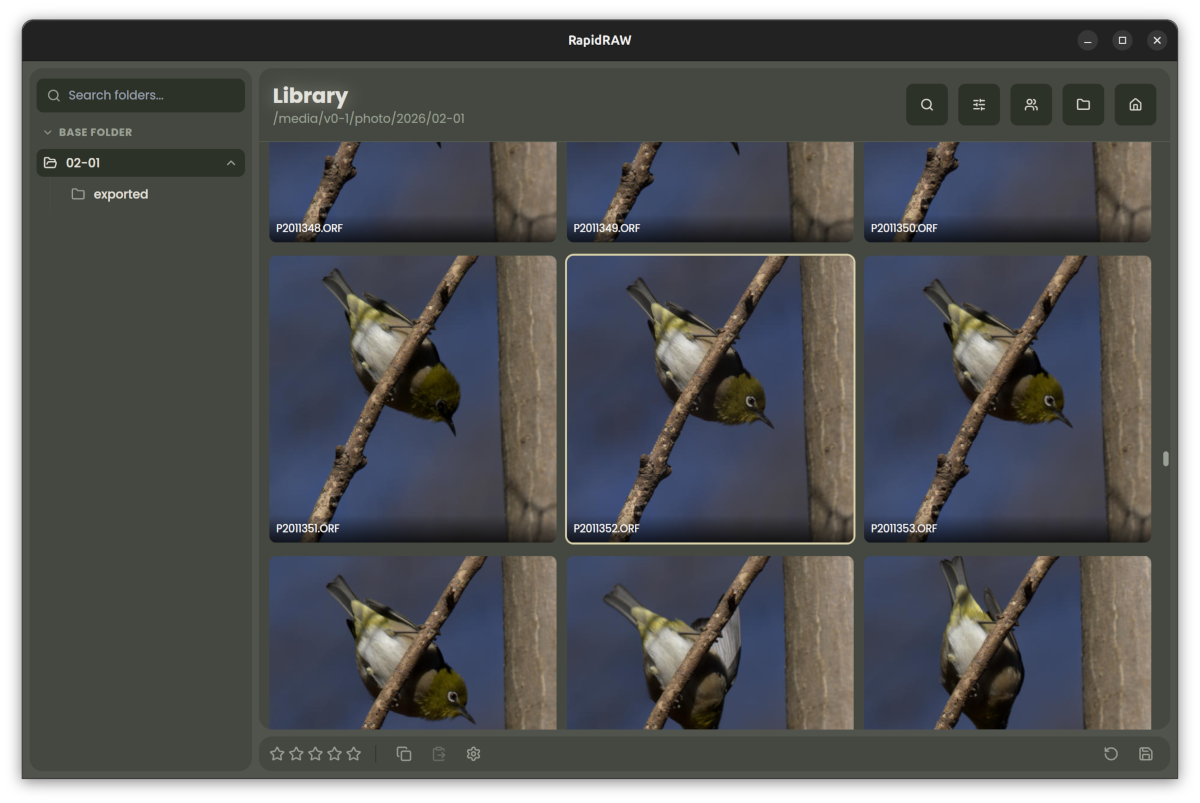This screenshot has height=803, width=1200.
Task: Click the folder path /media/v0-1/photo/2026/02-01
Action: (369, 119)
